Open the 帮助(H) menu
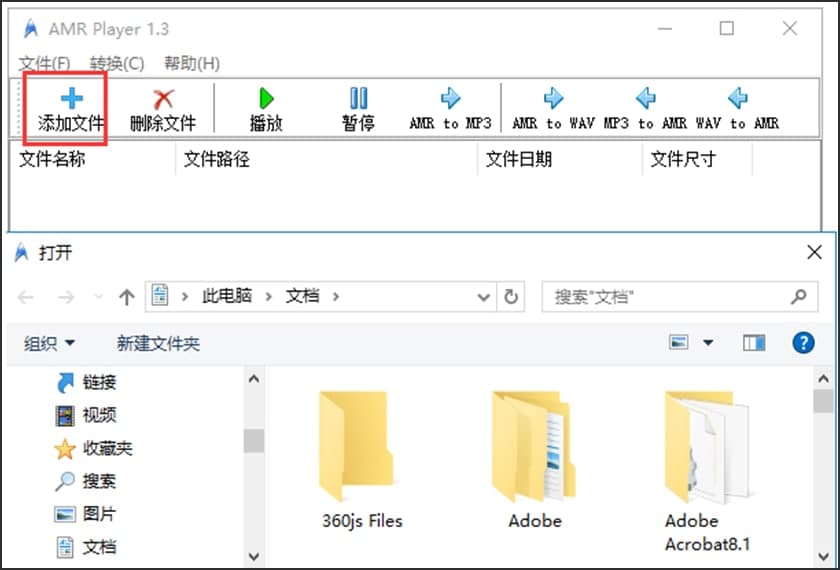840x570 pixels. 192,64
